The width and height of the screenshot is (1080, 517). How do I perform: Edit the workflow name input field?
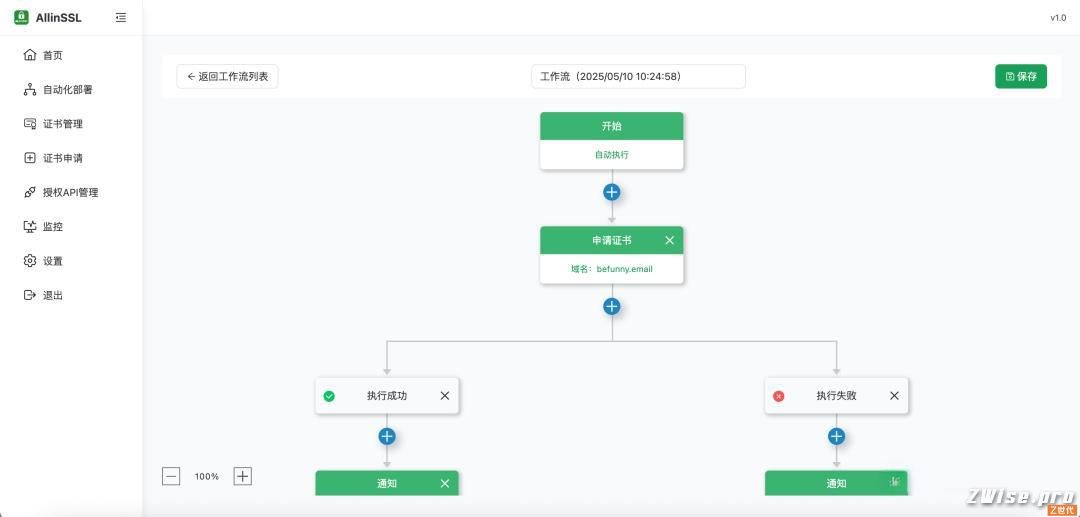click(638, 76)
